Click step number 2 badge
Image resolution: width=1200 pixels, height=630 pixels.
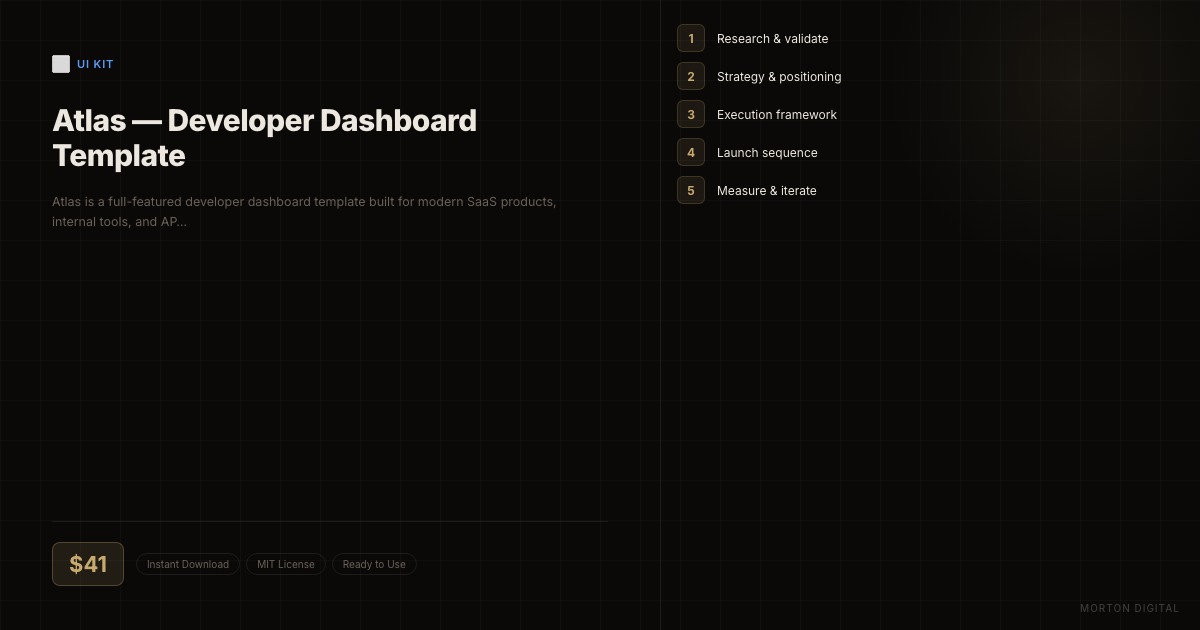(691, 76)
